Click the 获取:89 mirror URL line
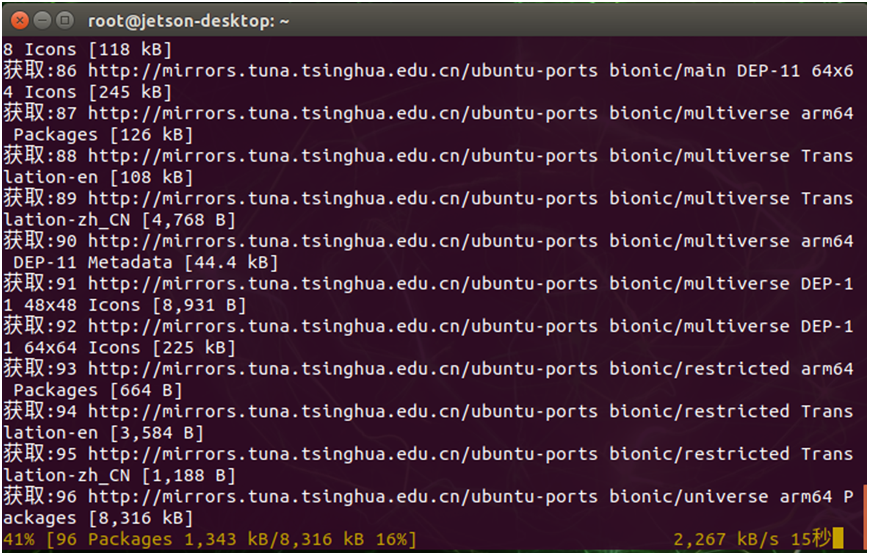This screenshot has width=869, height=555. [x=428, y=198]
